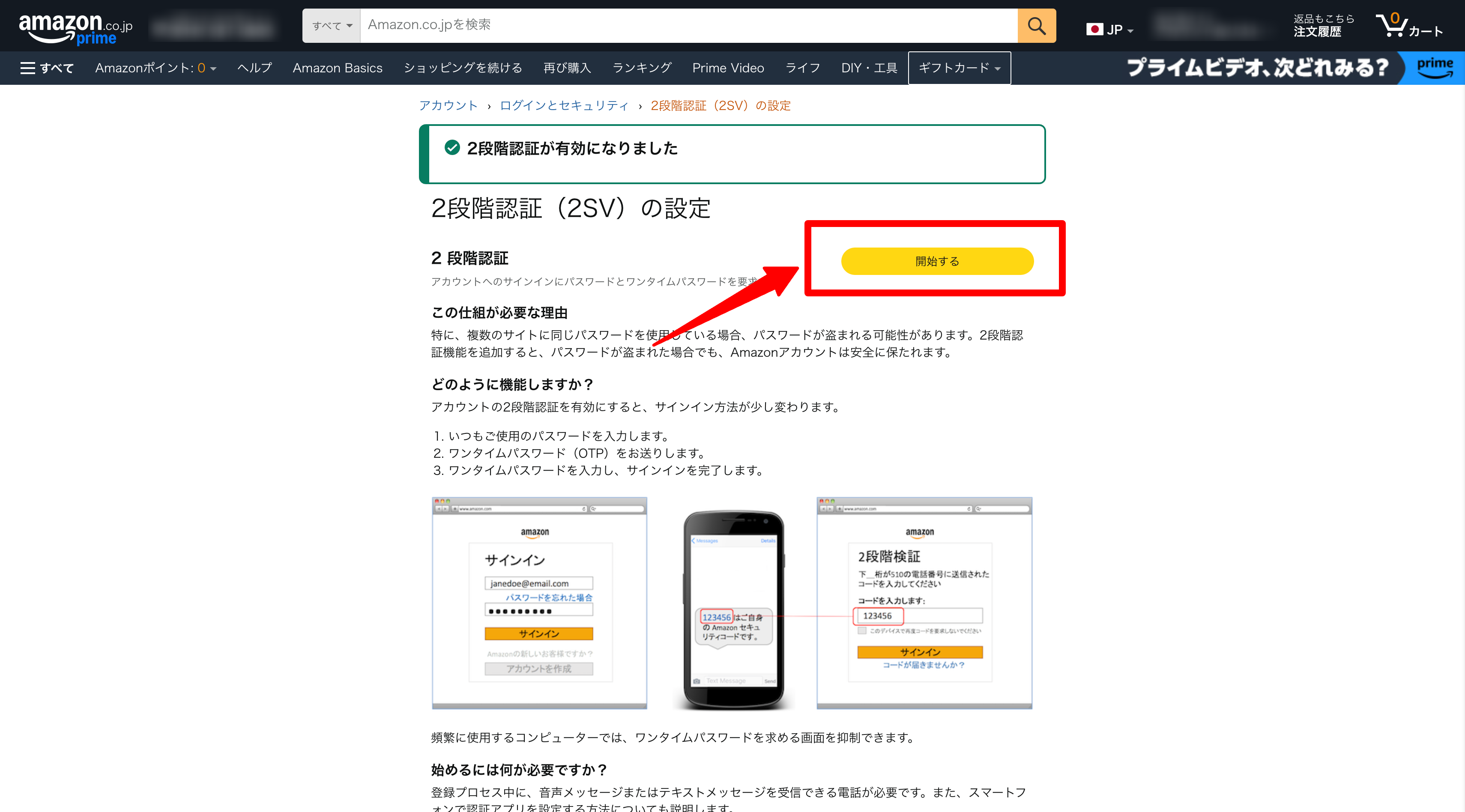Click the 2段階認証（2SV）の設定 page title

click(x=571, y=208)
